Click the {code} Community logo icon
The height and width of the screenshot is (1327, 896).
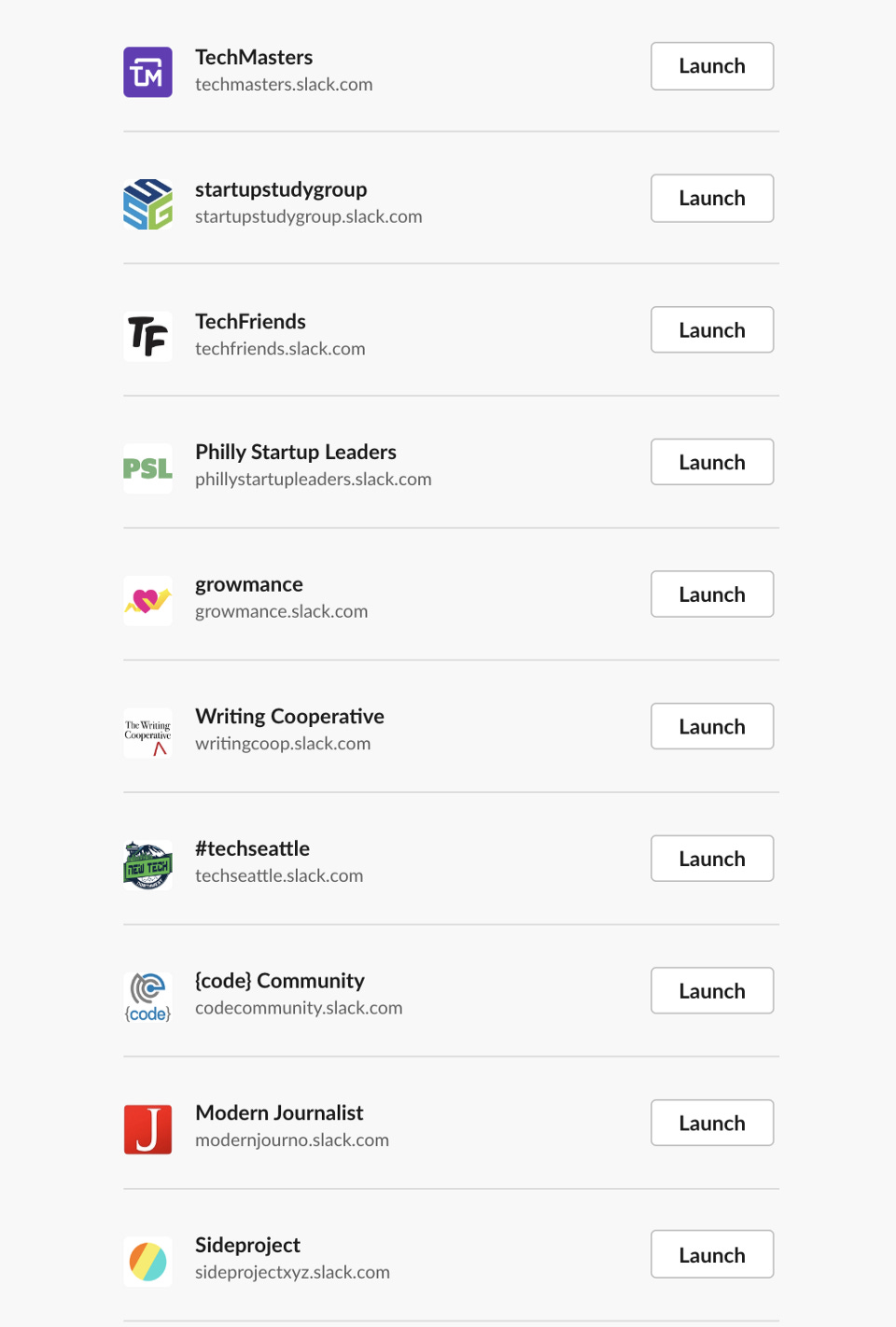[147, 997]
